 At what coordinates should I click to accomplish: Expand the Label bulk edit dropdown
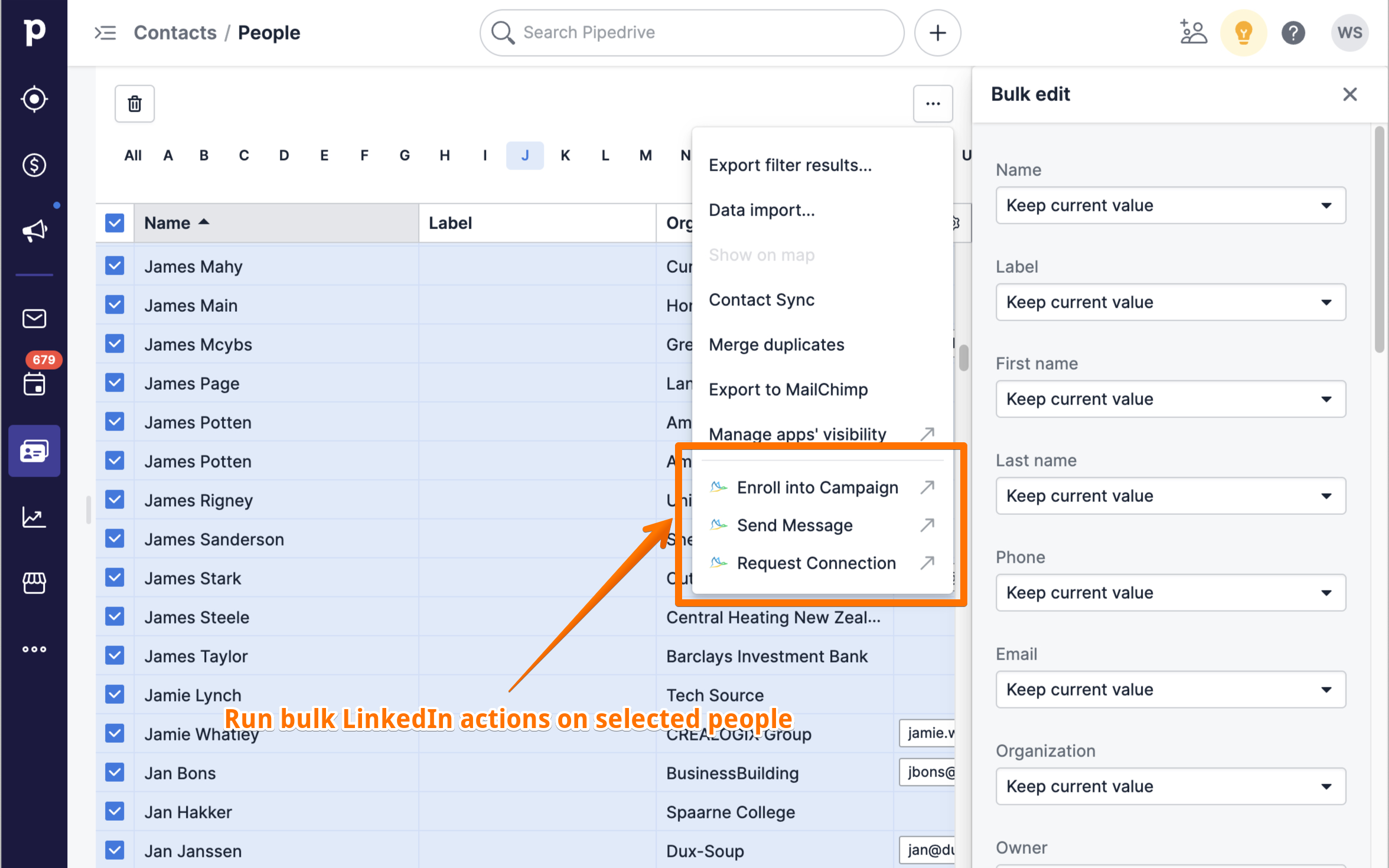click(x=1170, y=302)
